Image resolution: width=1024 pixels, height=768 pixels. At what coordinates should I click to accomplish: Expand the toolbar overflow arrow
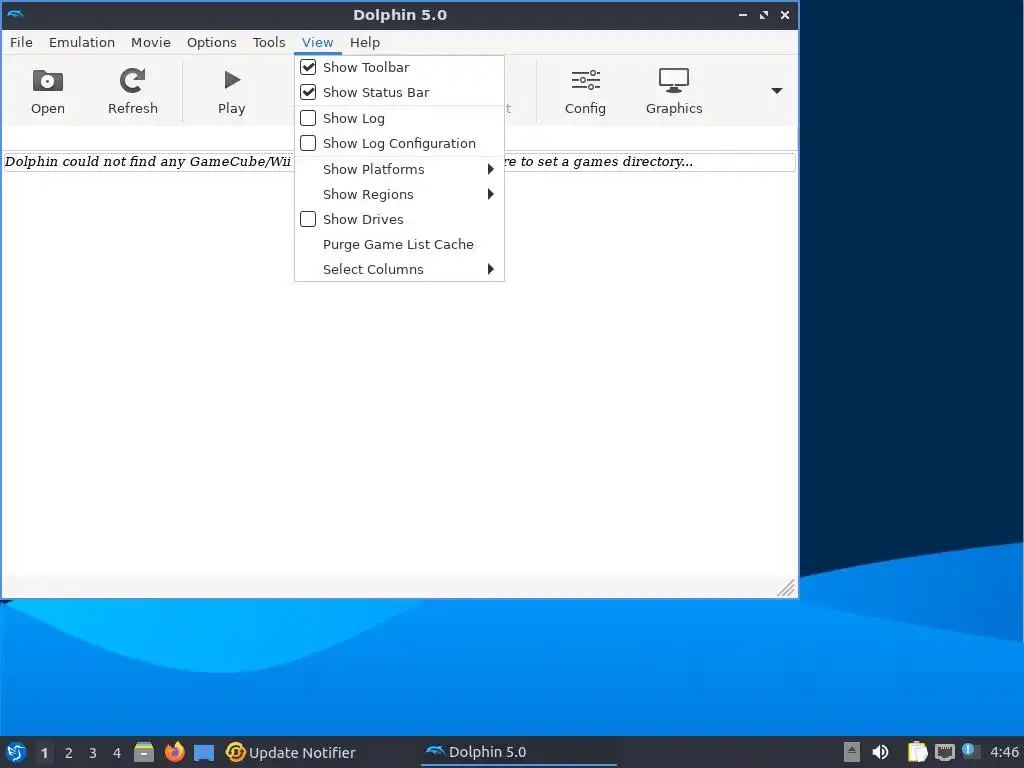click(776, 91)
